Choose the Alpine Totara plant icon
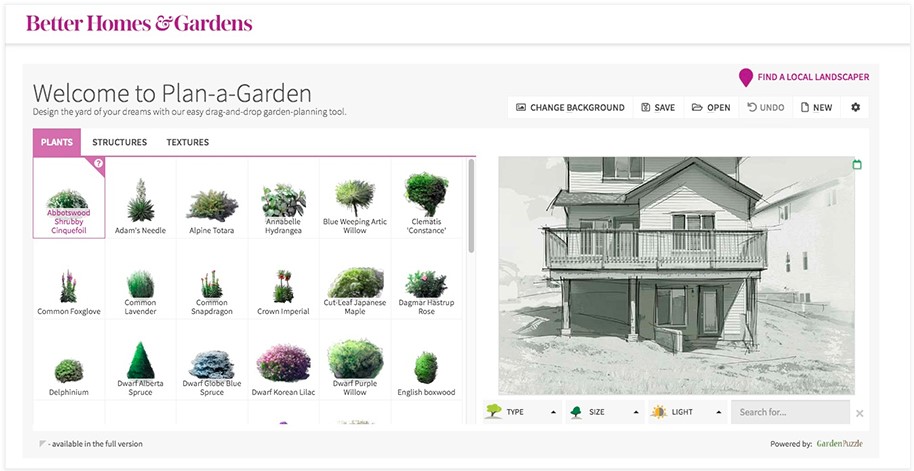914x471 pixels. [212, 205]
